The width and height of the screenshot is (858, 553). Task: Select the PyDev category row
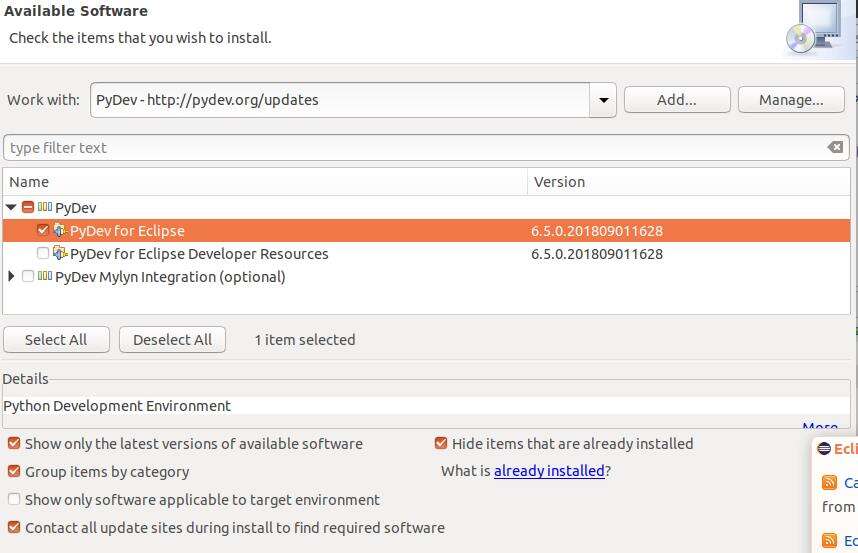click(x=427, y=207)
